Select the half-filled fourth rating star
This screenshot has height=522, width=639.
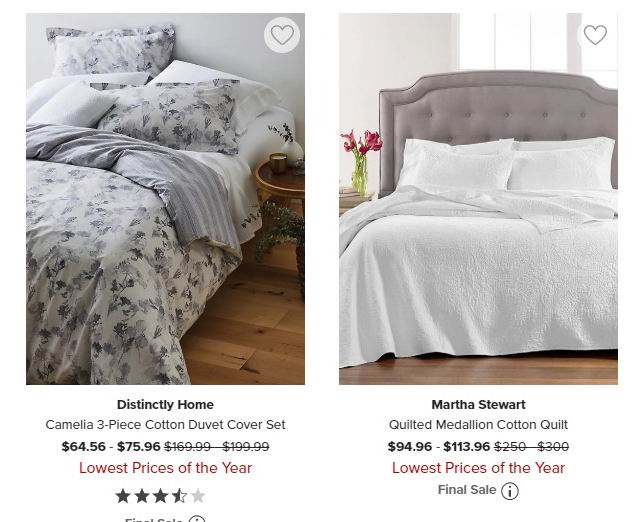click(x=179, y=496)
